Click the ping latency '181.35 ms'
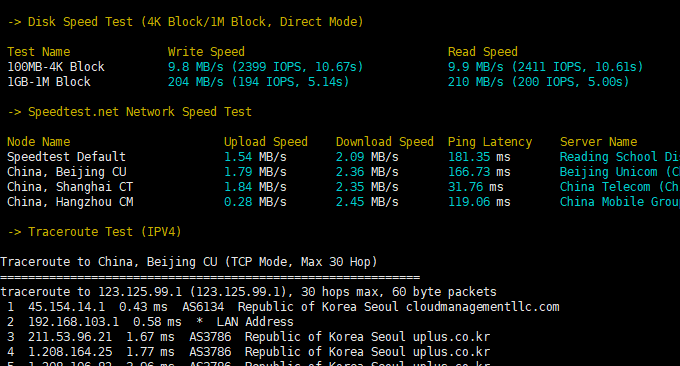Image resolution: width=680 pixels, height=366 pixels. (479, 157)
